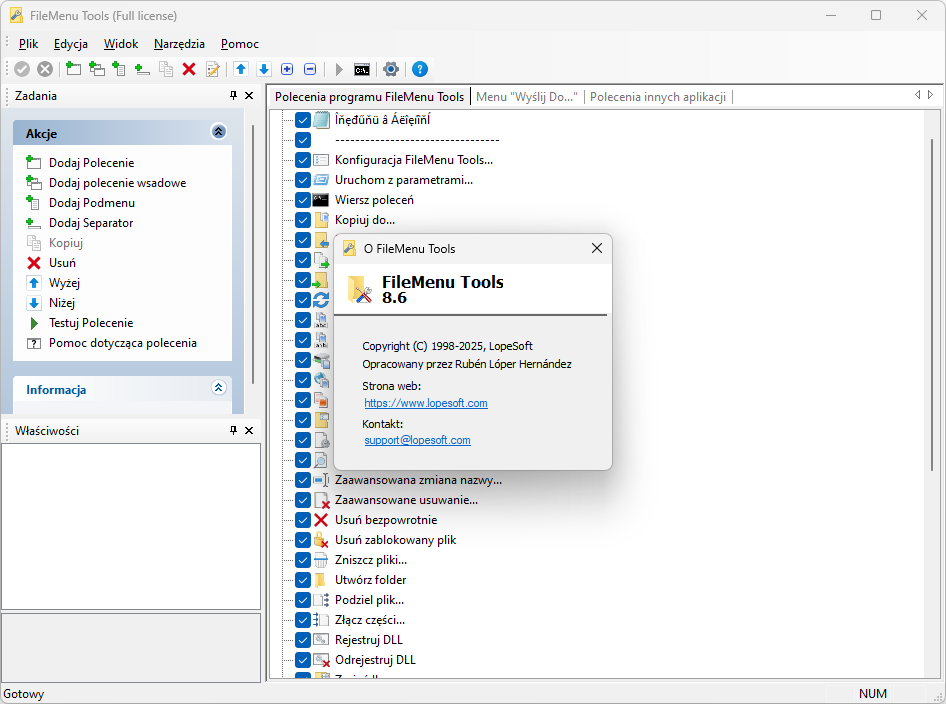Uncheck the Wiersz poleceń checkbox

(x=303, y=200)
